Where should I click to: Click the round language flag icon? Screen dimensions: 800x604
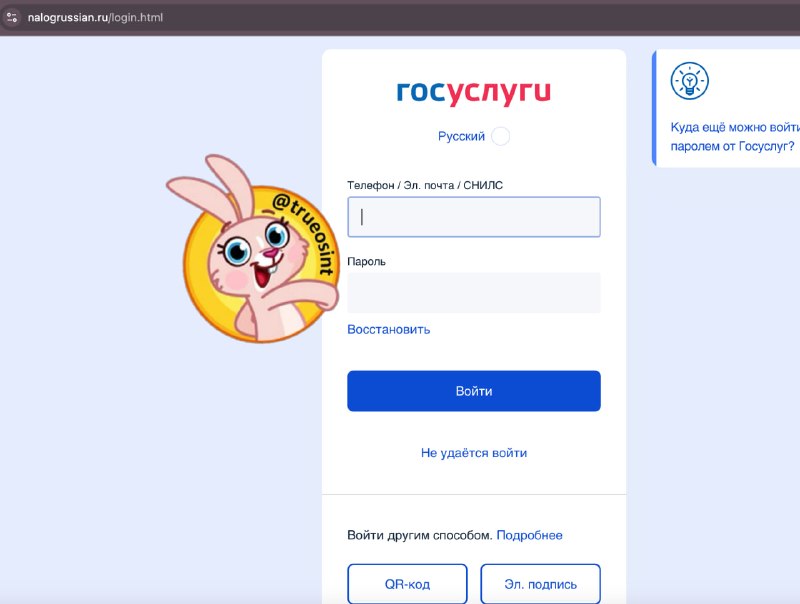(500, 136)
